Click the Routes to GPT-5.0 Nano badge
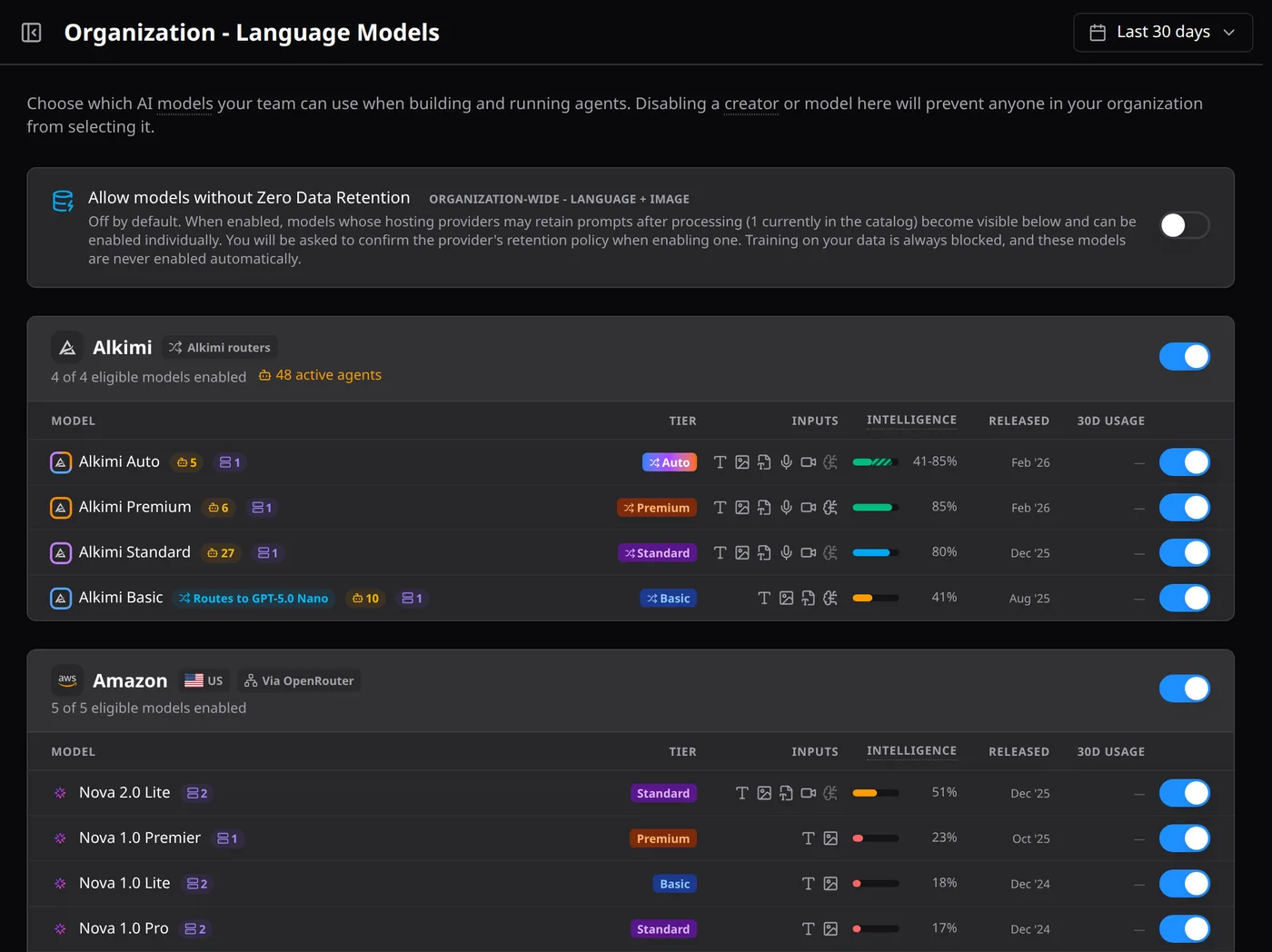The height and width of the screenshot is (952, 1272). (x=254, y=599)
